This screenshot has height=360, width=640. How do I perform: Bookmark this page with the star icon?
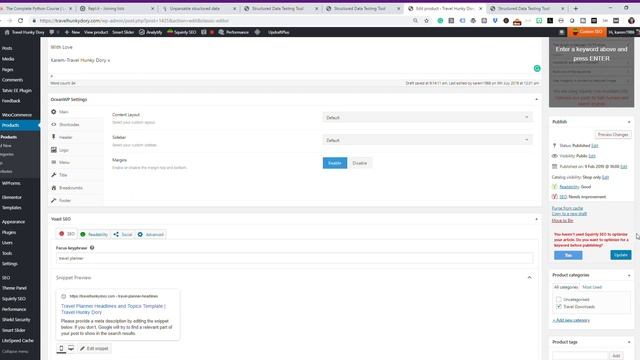click(427, 20)
